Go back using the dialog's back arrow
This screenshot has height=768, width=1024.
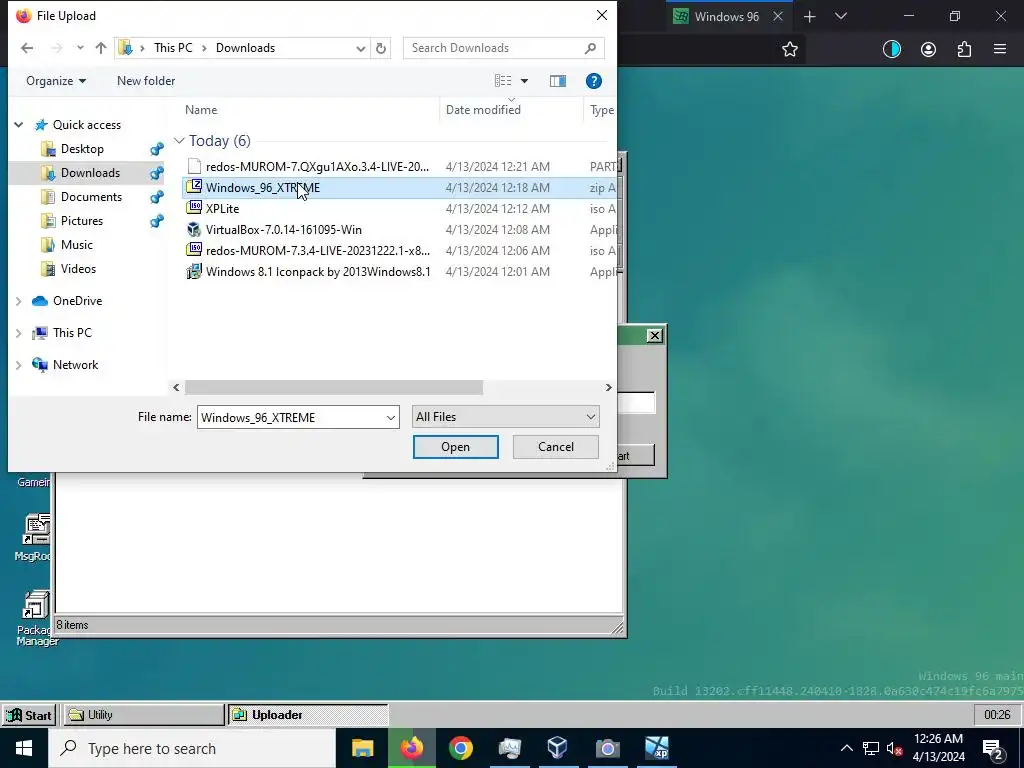coord(27,48)
